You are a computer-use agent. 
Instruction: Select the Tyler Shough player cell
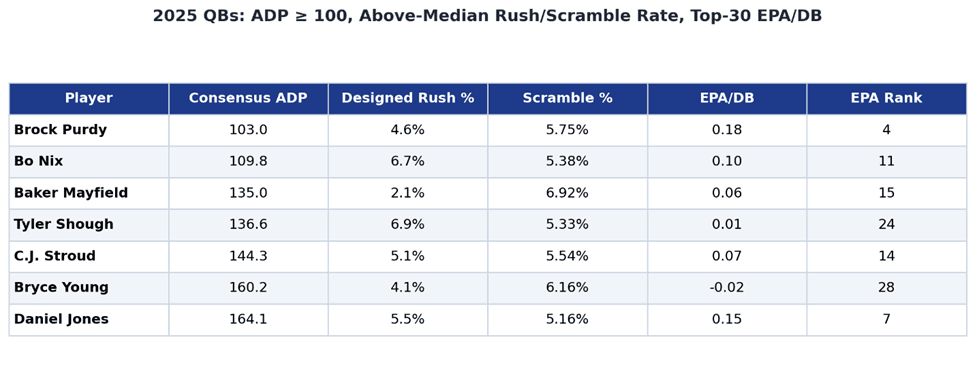[89, 225]
